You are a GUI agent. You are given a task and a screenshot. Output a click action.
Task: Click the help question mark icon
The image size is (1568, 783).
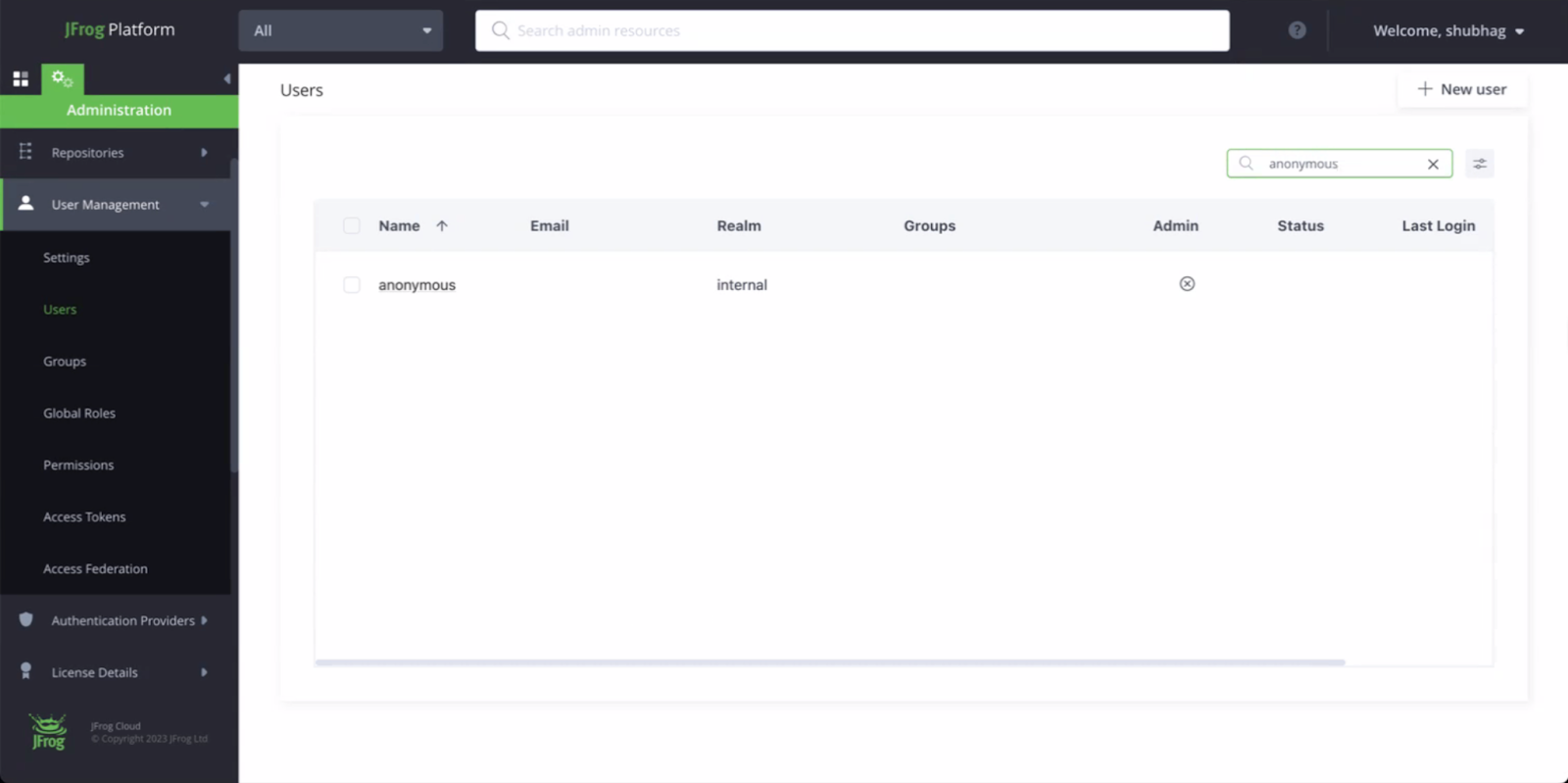coord(1297,30)
